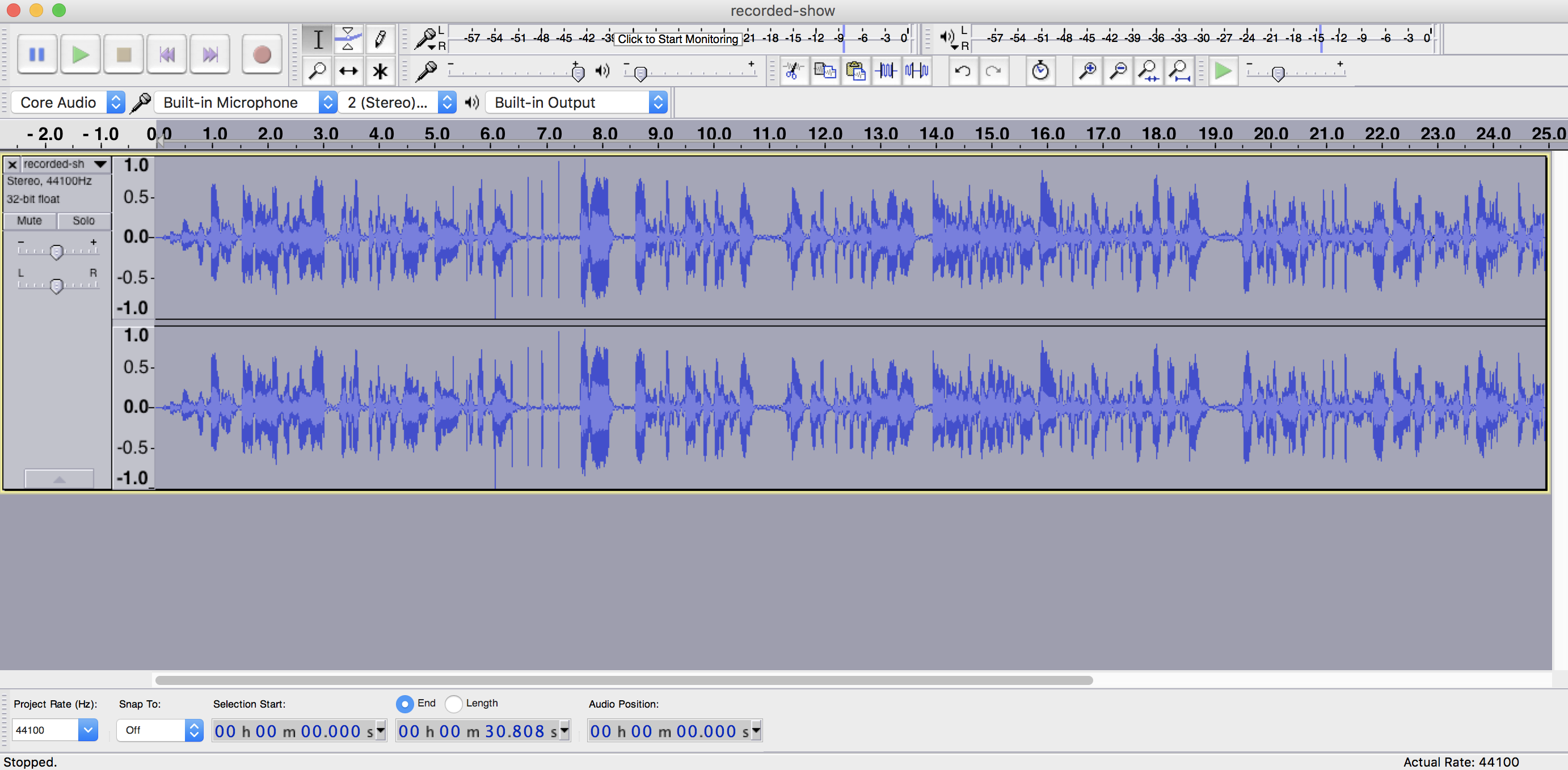1568x770 pixels.
Task: Open the Built-in Microphone device dropdown
Action: coord(245,102)
